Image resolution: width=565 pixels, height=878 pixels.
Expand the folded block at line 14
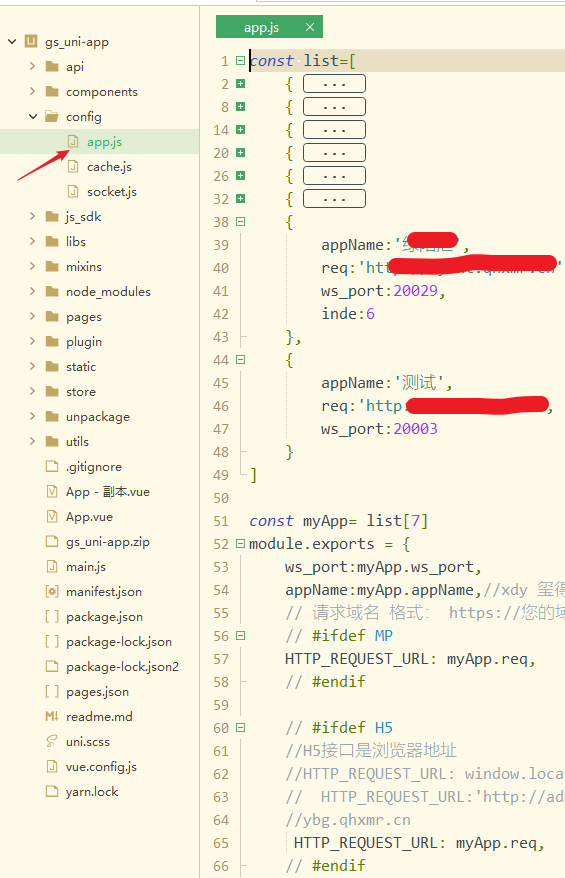(x=240, y=129)
